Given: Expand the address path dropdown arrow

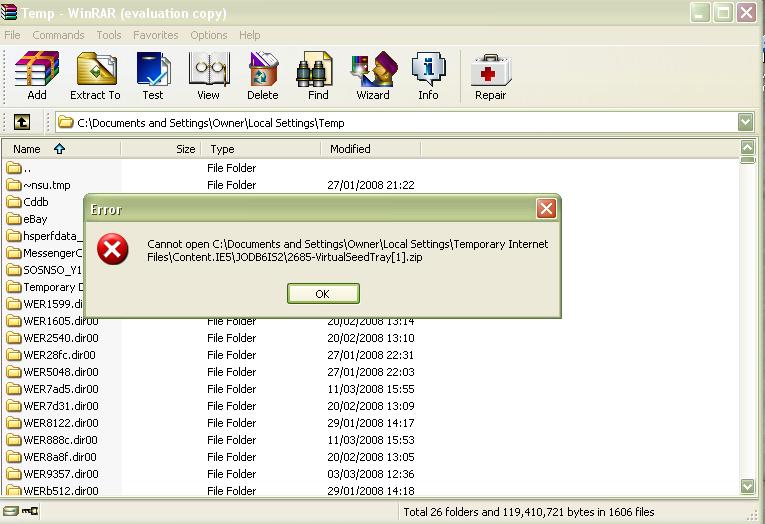Looking at the screenshot, I should tap(745, 122).
